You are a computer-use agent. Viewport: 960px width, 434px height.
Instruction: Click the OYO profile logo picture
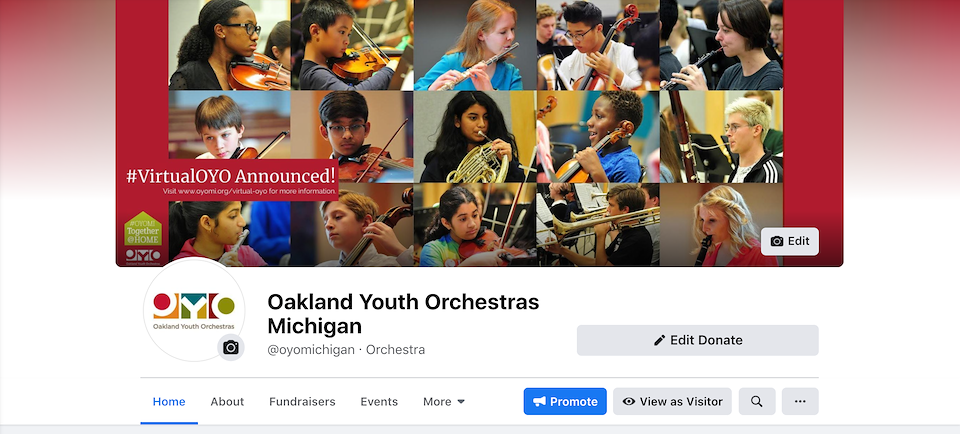point(193,310)
